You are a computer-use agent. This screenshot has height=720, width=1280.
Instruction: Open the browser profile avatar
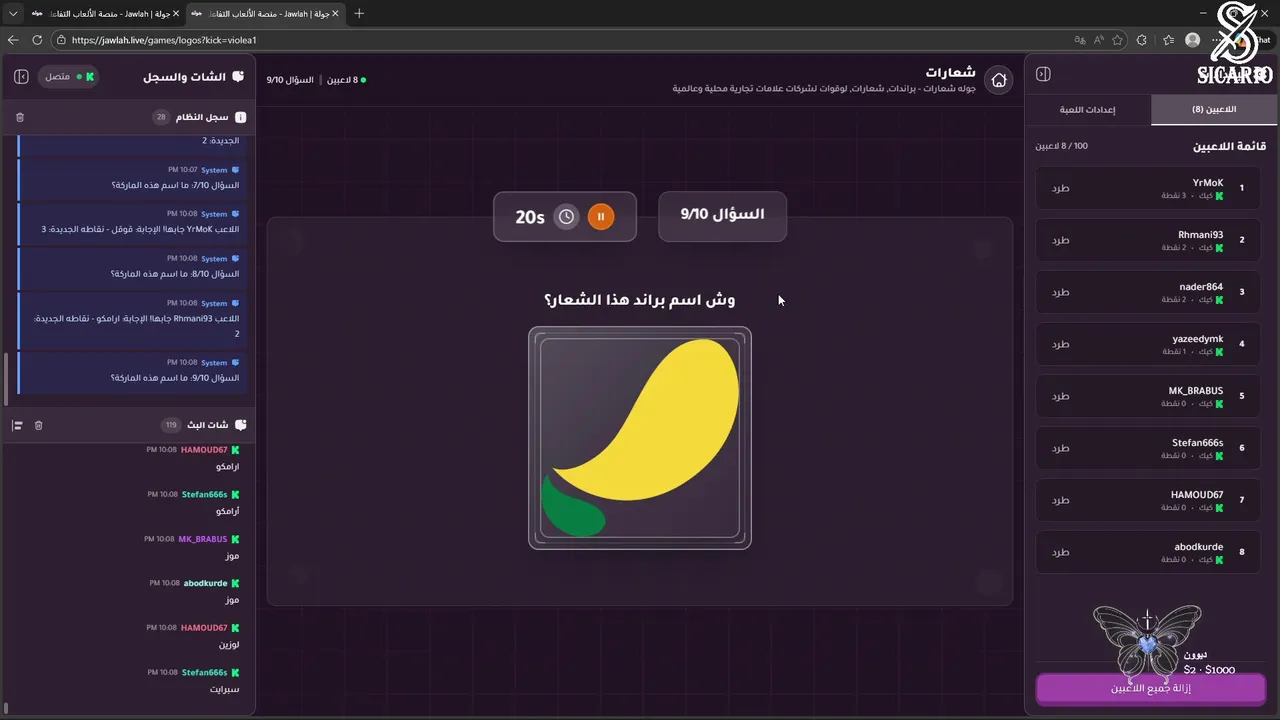(1192, 40)
